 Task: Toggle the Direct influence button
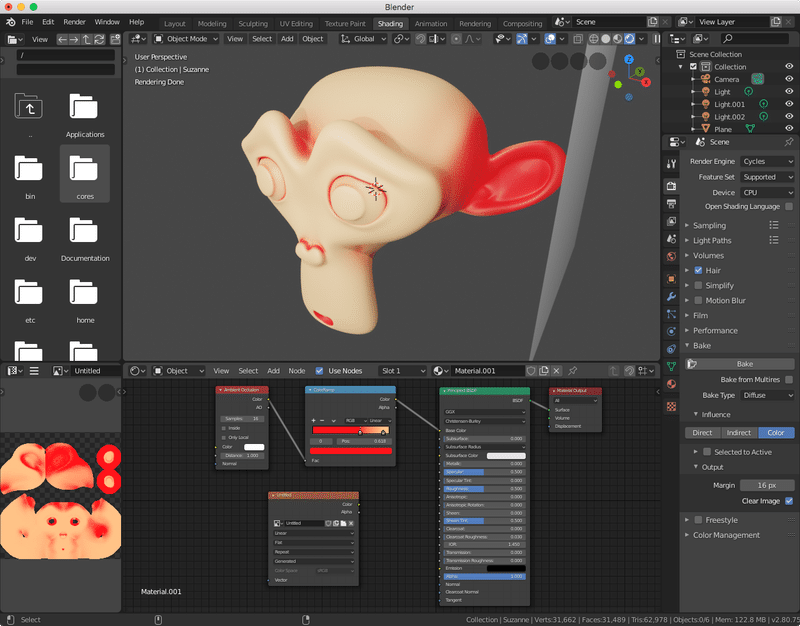tap(702, 433)
